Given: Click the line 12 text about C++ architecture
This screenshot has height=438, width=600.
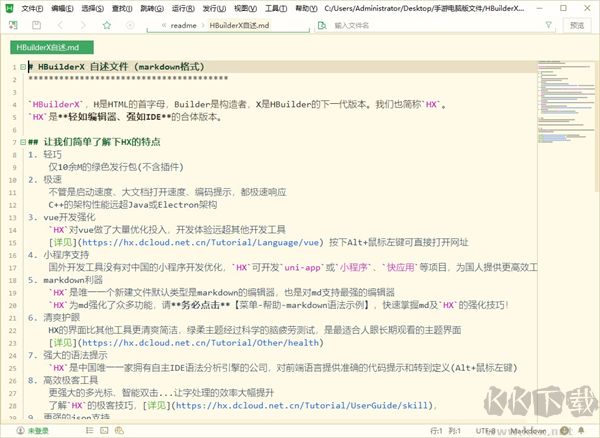Looking at the screenshot, I should click(133, 205).
